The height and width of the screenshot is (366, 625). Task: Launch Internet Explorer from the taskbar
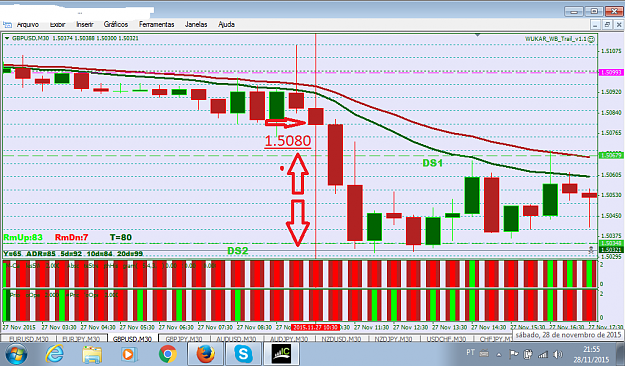click(54, 354)
